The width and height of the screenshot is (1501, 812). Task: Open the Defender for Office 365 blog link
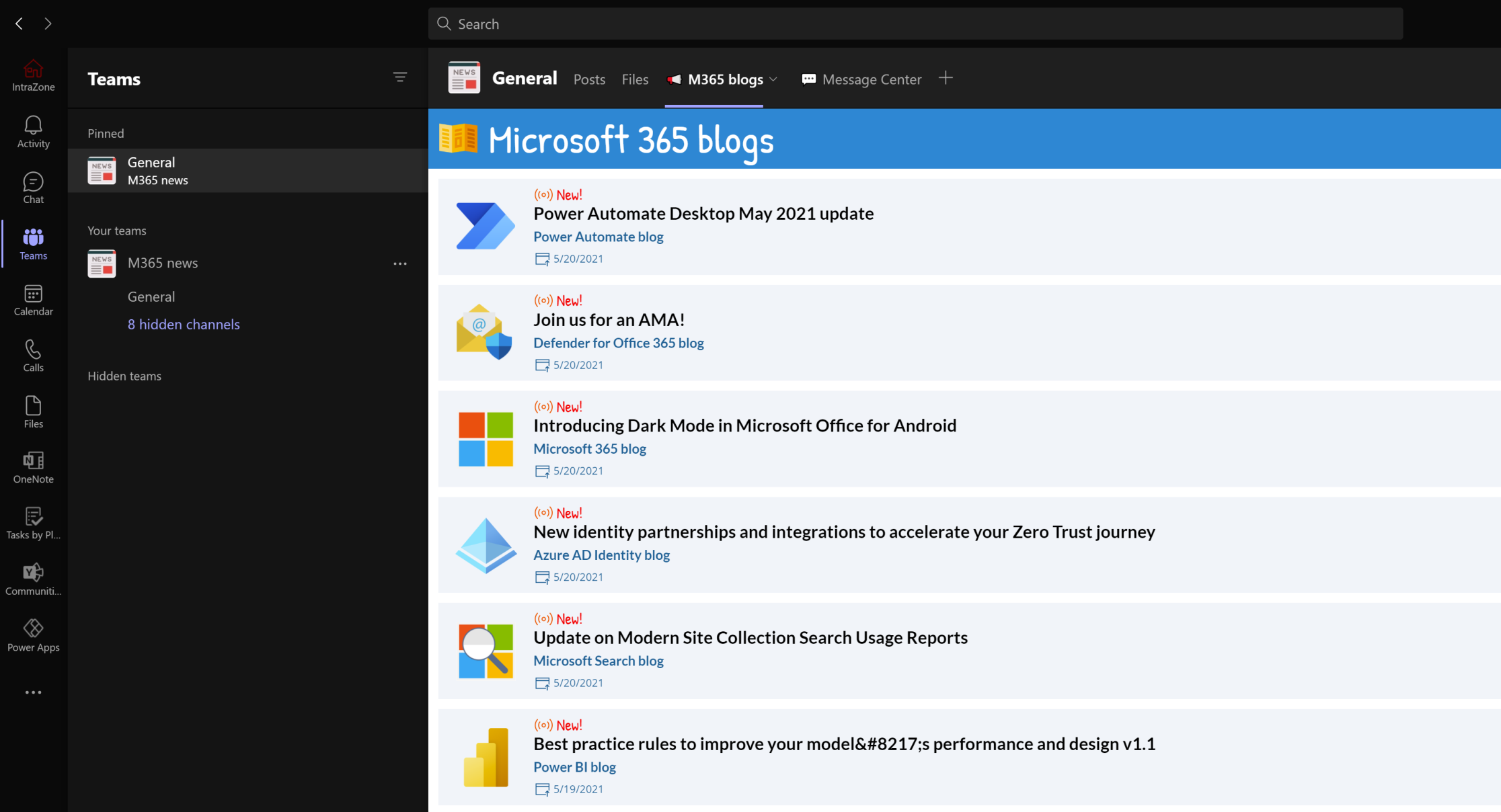618,343
